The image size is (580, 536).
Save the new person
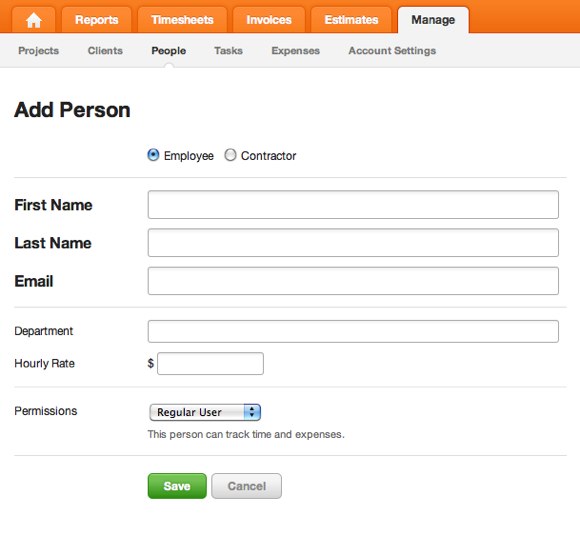pyautogui.click(x=177, y=486)
